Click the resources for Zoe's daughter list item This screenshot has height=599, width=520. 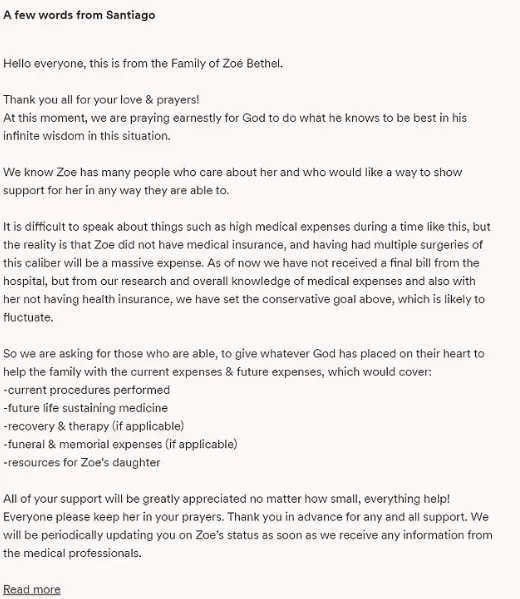click(x=82, y=463)
